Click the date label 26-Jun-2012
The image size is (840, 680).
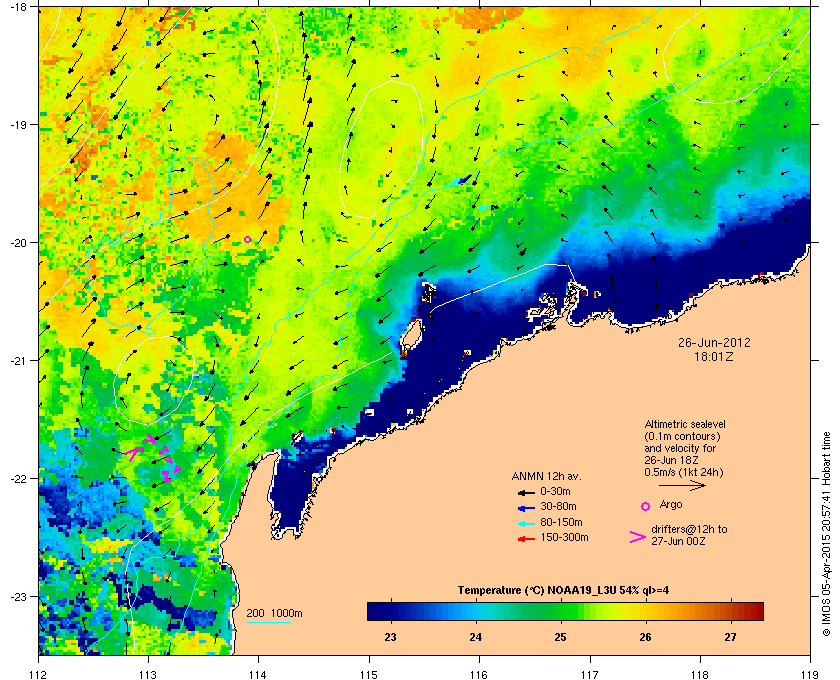pos(714,343)
